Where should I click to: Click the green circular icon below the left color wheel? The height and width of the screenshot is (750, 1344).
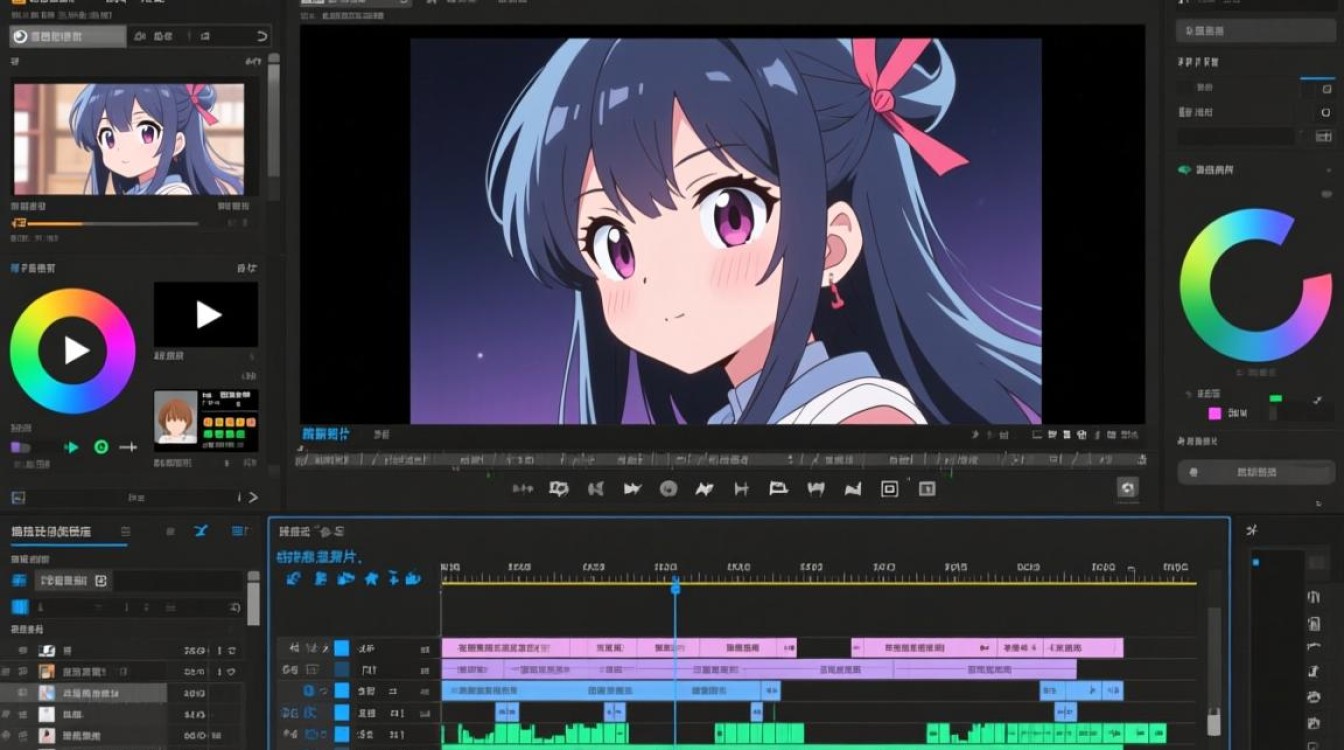[101, 447]
